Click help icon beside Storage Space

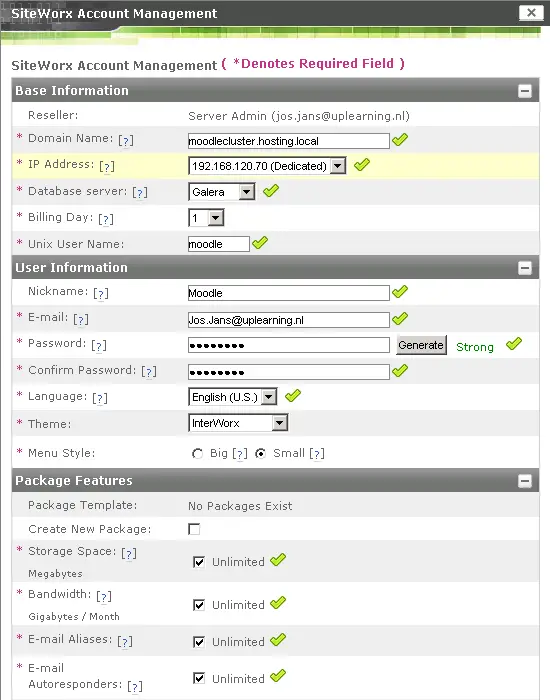pos(129,554)
